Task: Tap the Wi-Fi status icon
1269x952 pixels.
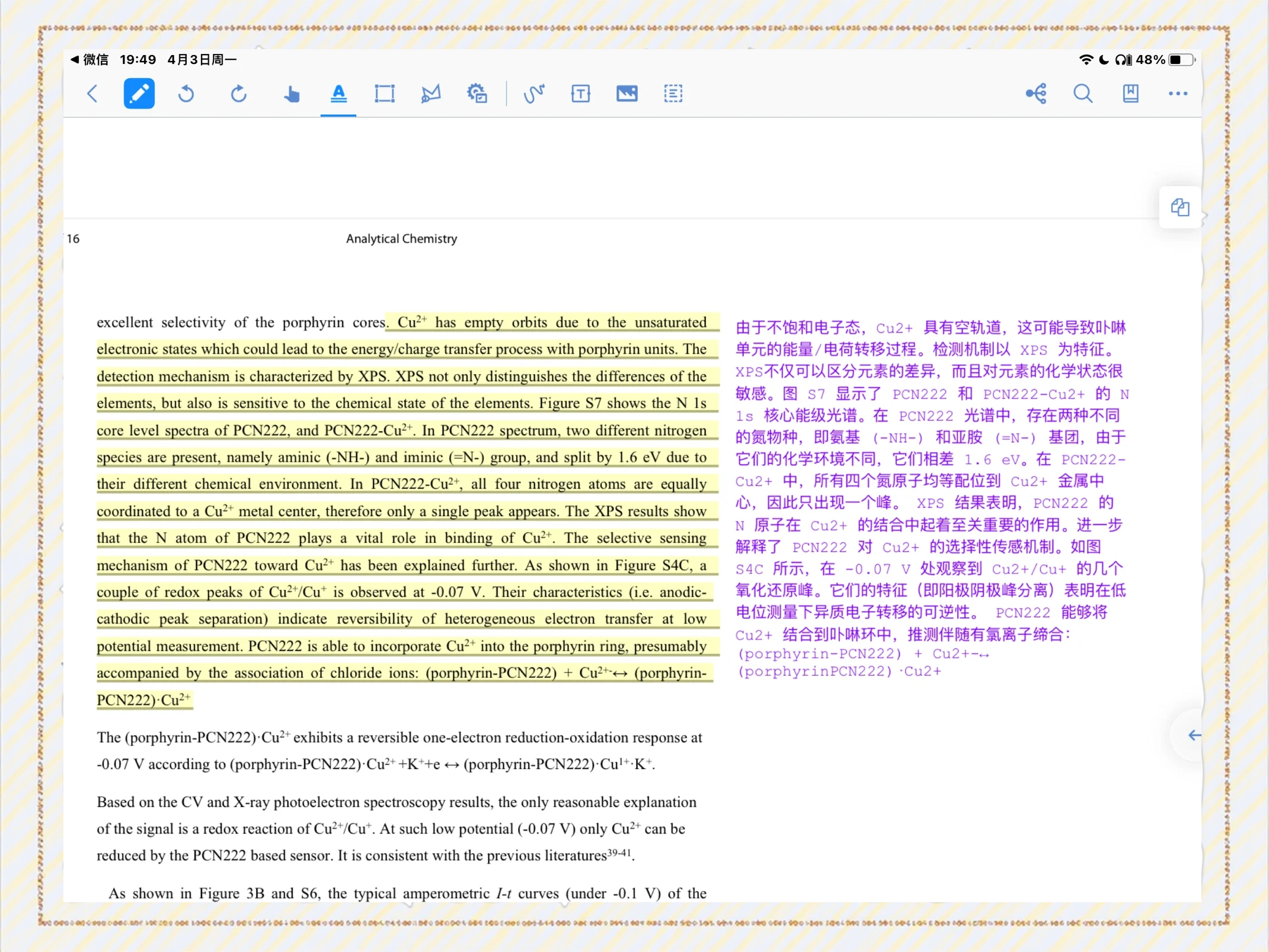Action: pyautogui.click(x=1086, y=60)
